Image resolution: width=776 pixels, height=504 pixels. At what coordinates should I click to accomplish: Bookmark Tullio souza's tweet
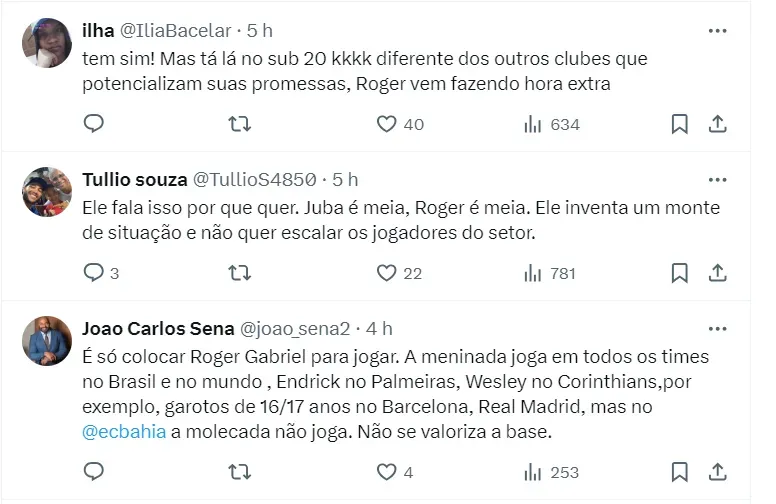click(x=679, y=272)
